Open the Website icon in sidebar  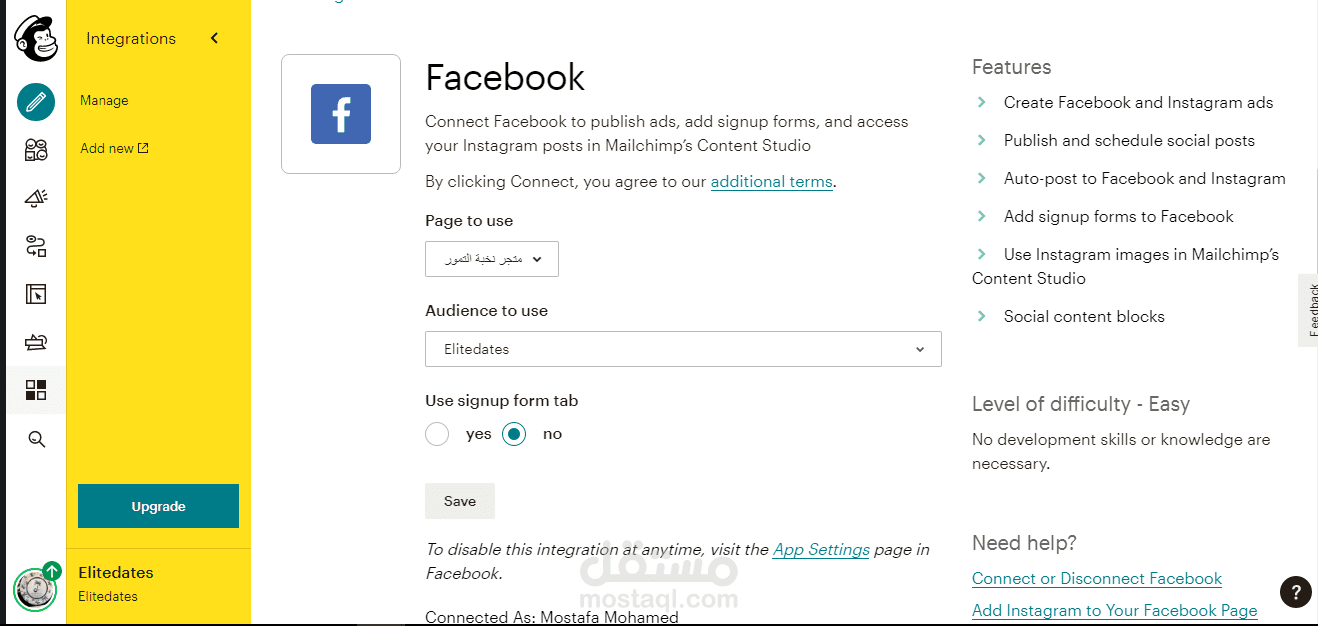tap(36, 294)
